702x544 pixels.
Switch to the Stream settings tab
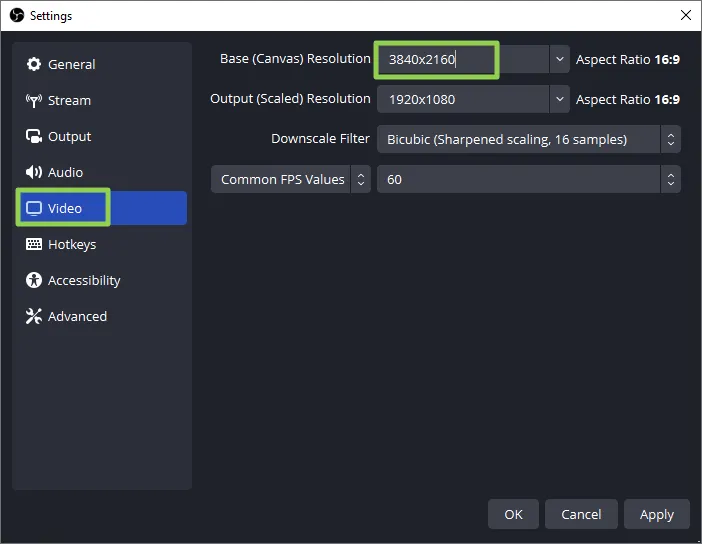pyautogui.click(x=69, y=100)
